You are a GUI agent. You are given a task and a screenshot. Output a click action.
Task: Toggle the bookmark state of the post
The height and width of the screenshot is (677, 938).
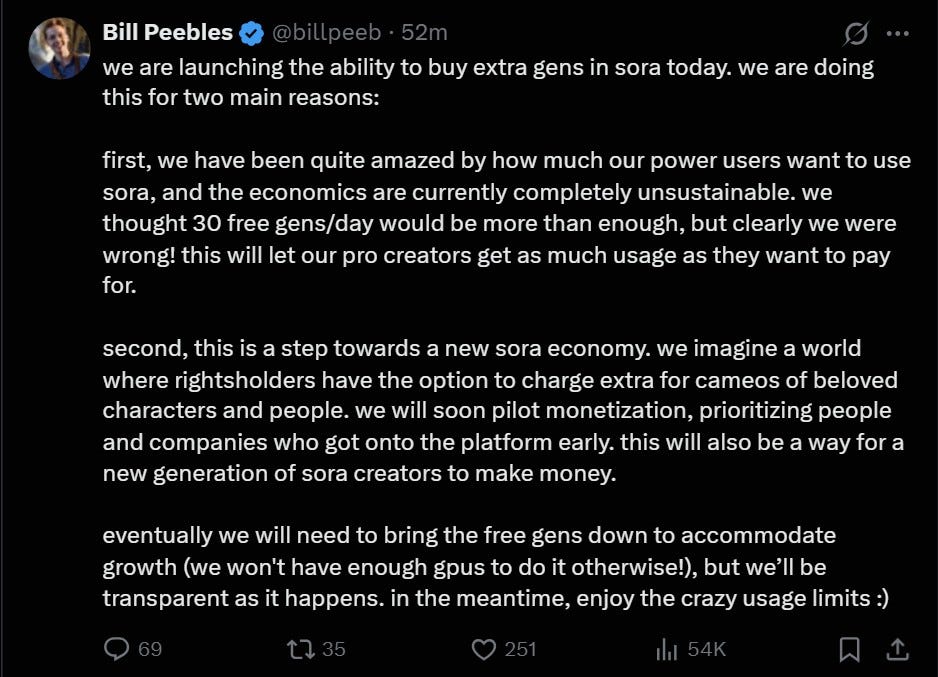847,649
